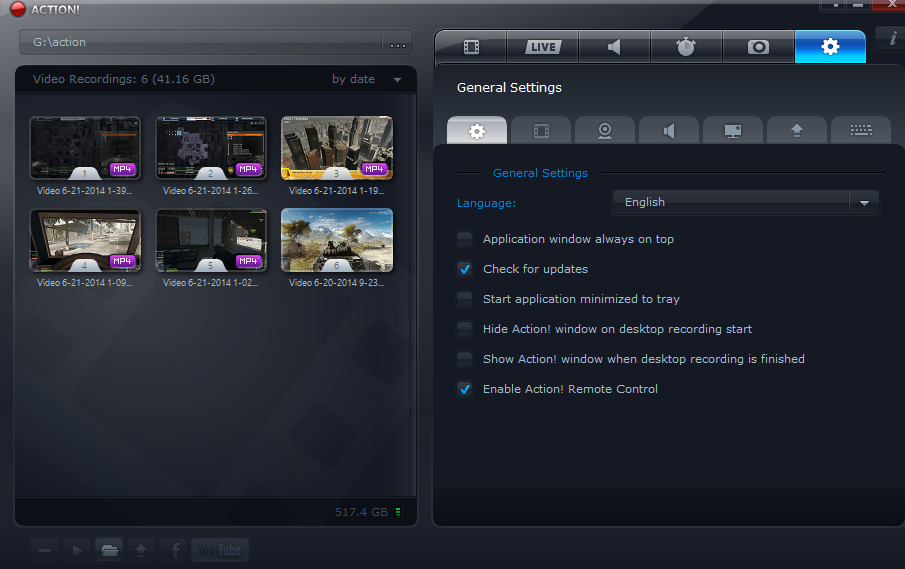Disable Enable Action! Remote Control
The image size is (905, 569).
point(465,389)
